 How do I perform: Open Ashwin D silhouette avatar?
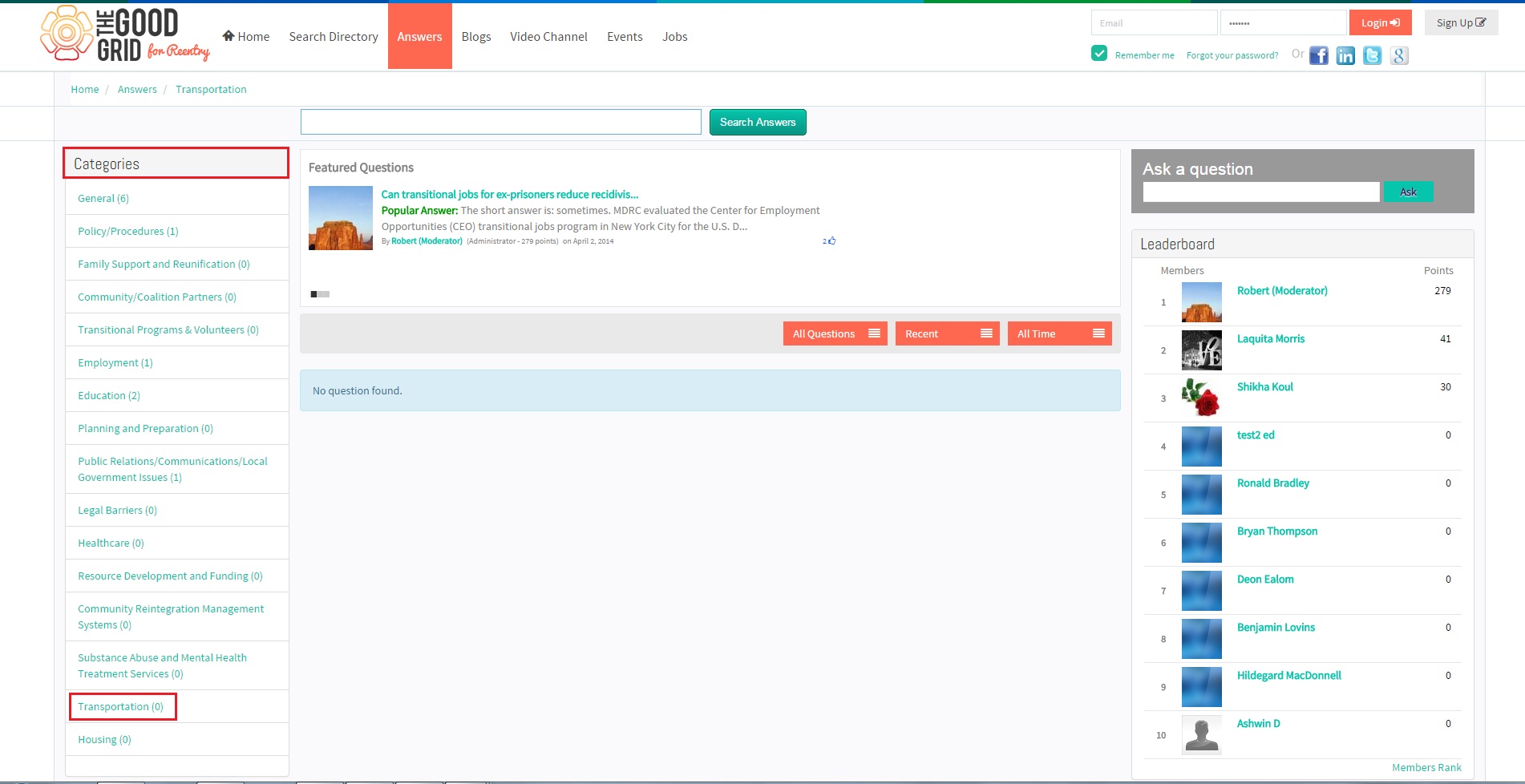click(1202, 735)
